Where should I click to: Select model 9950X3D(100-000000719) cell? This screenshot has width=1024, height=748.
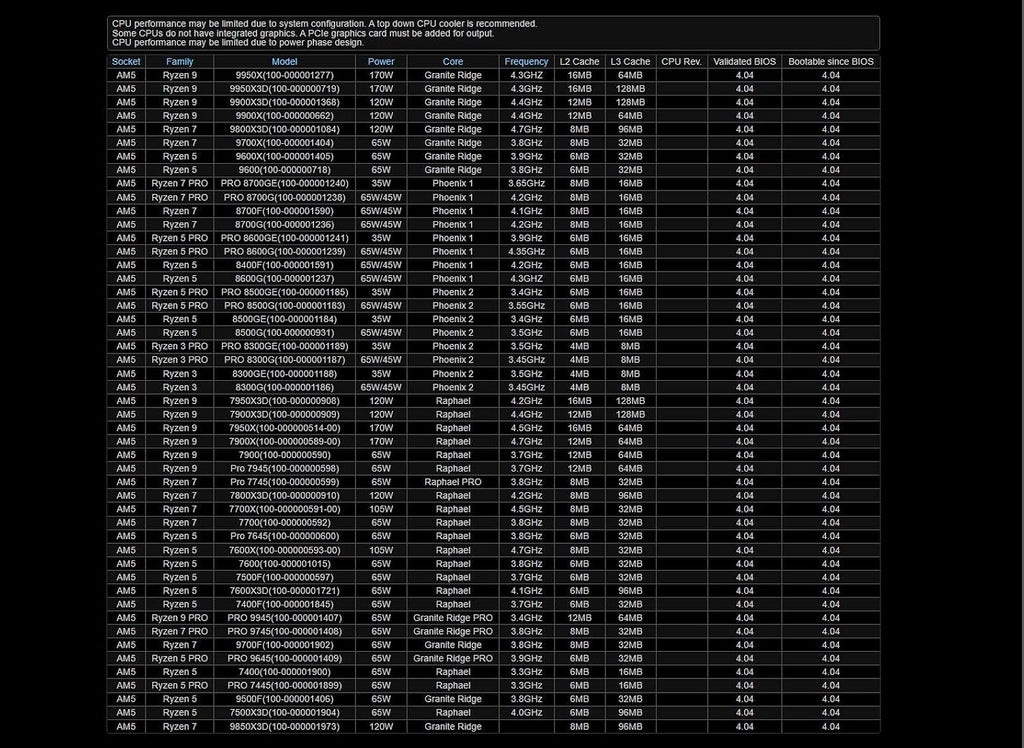[285, 89]
